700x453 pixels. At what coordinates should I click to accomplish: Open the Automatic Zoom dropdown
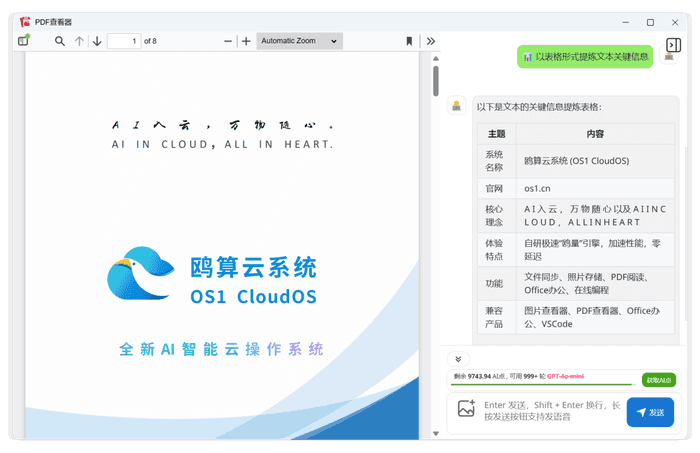tap(300, 41)
